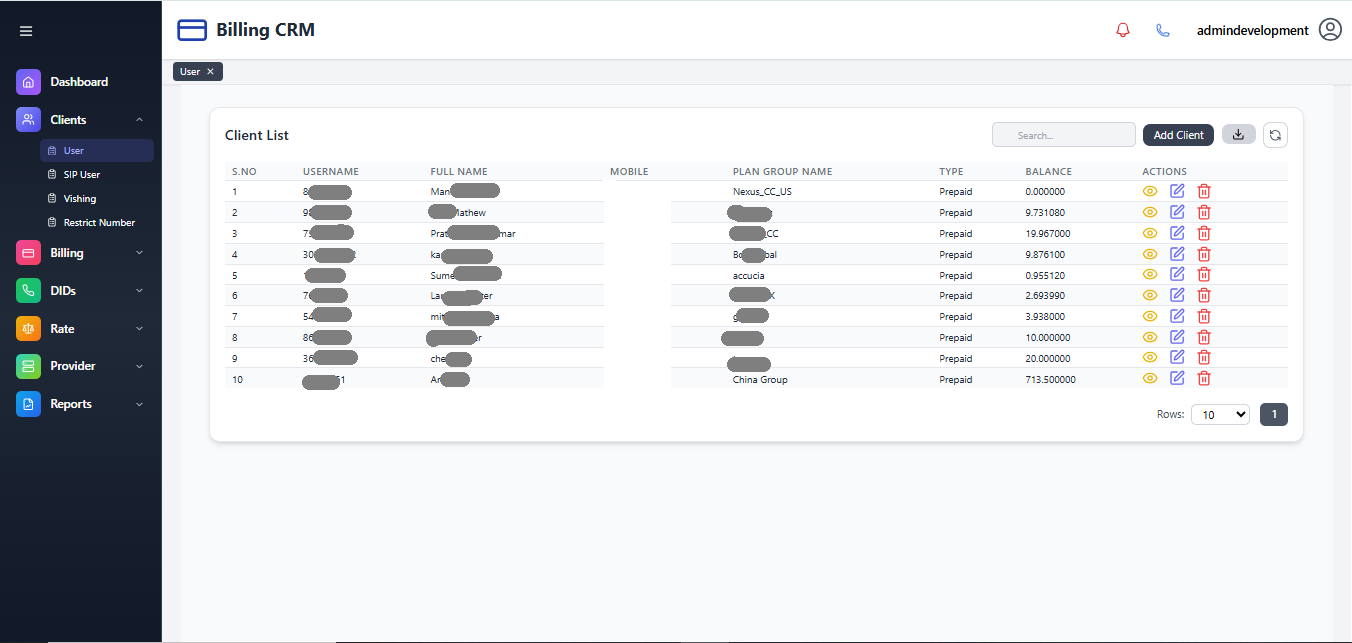Click the download export icon button
The width and height of the screenshot is (1352, 643).
(x=1238, y=135)
